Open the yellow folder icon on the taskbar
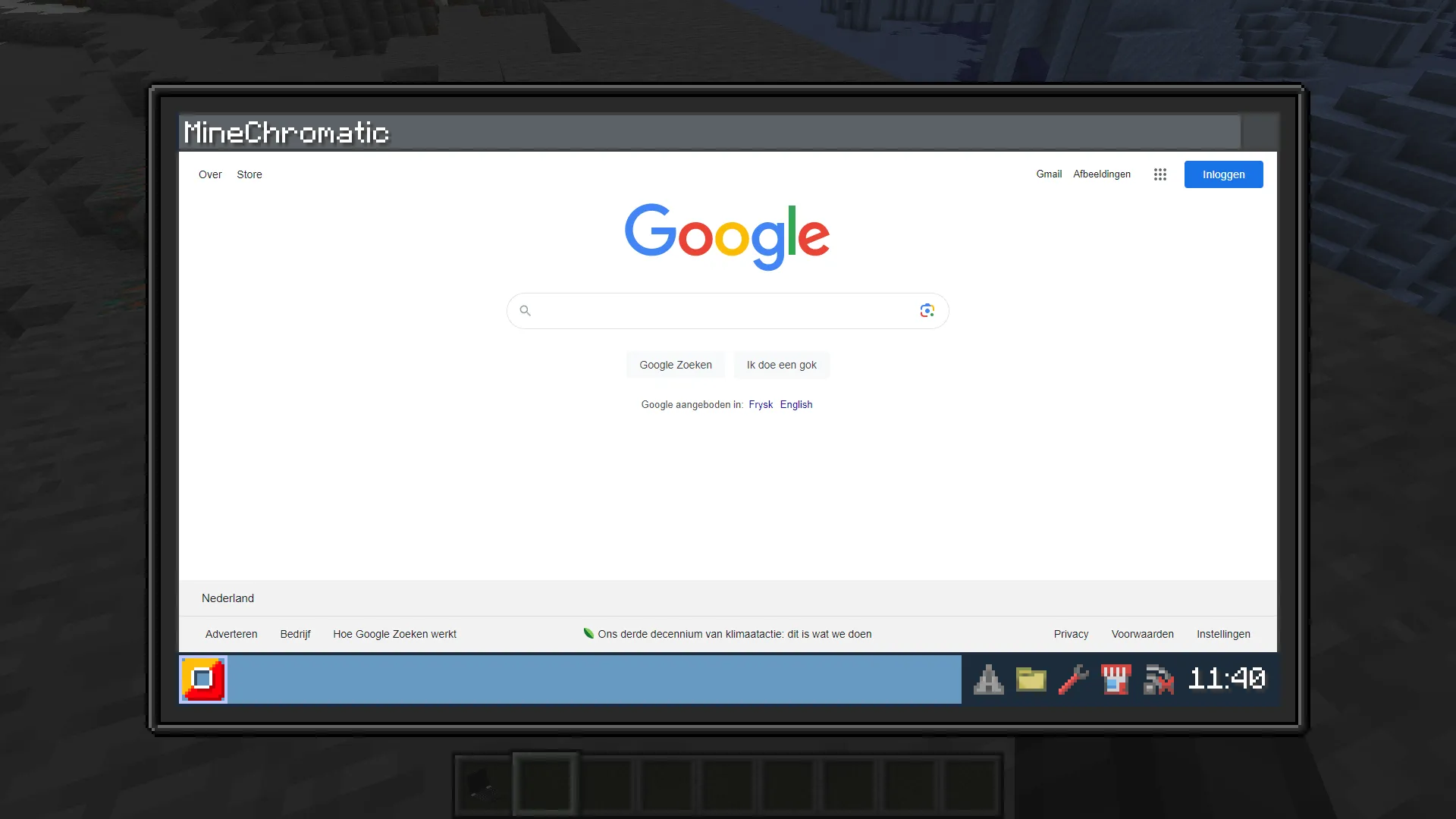The image size is (1456, 819). [1031, 679]
